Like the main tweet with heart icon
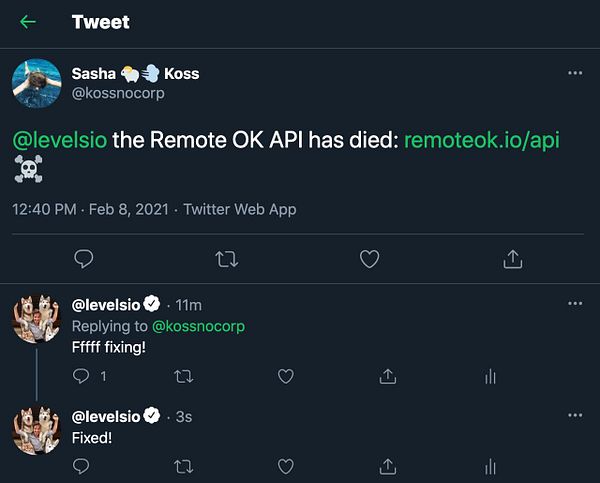Viewport: 600px width, 483px height. coord(370,259)
